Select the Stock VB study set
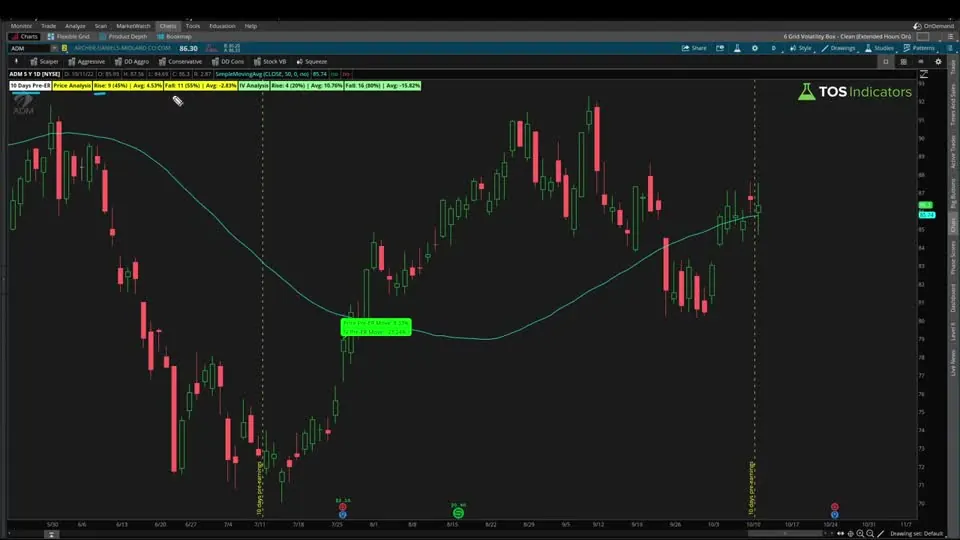Viewport: 960px width, 540px height. 270,61
